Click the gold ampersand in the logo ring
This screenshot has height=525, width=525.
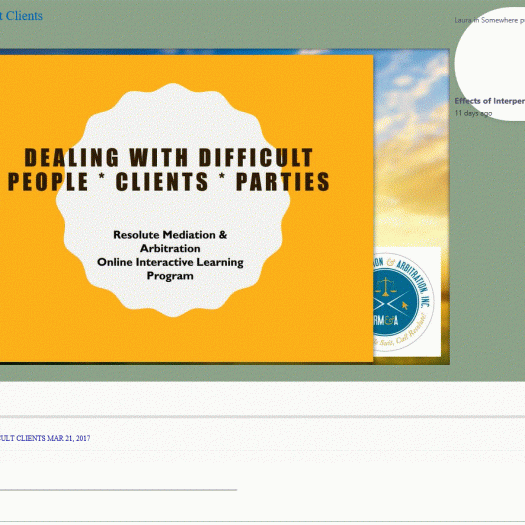[x=390, y=262]
